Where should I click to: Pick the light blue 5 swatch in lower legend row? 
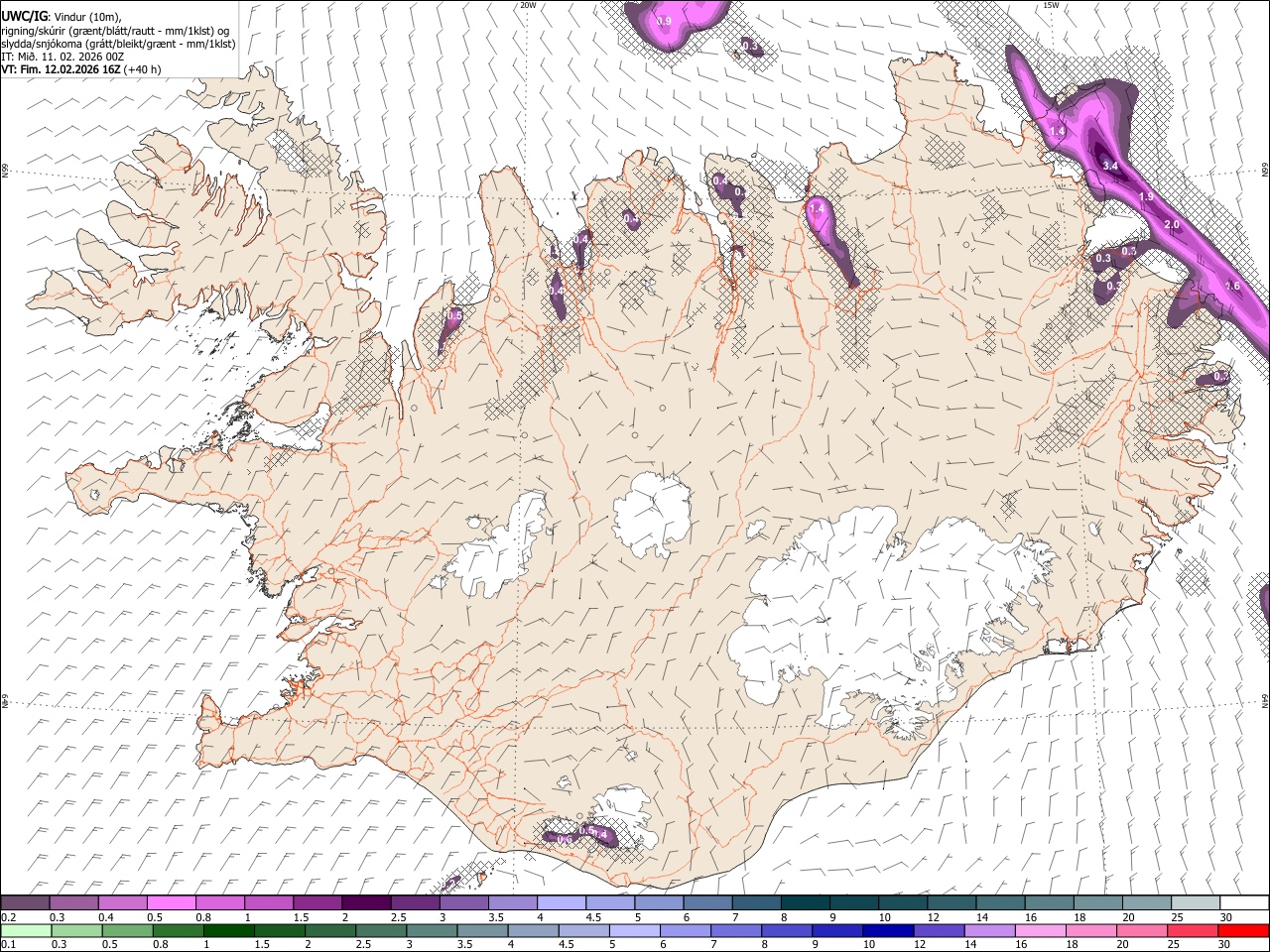click(x=634, y=930)
